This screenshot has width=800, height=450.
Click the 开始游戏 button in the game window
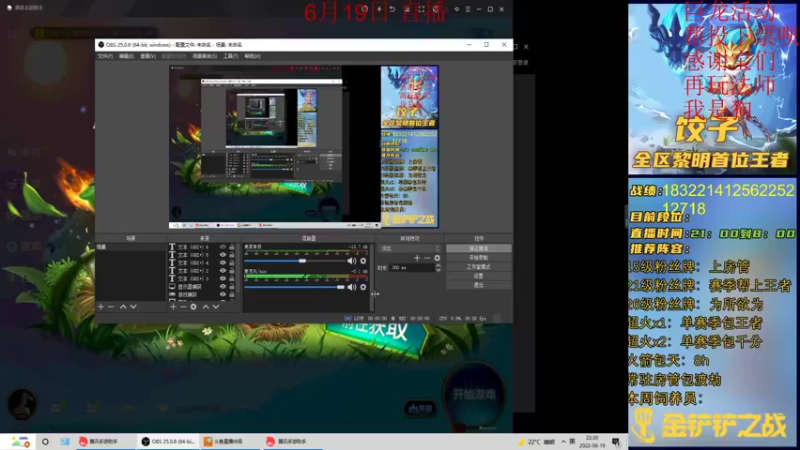[473, 394]
